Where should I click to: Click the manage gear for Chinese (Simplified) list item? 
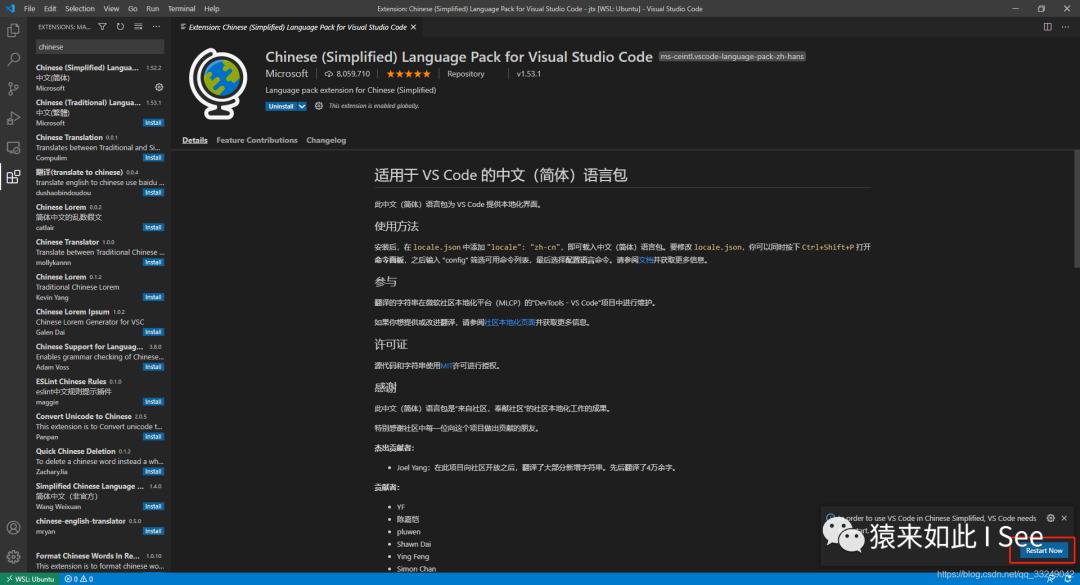159,88
